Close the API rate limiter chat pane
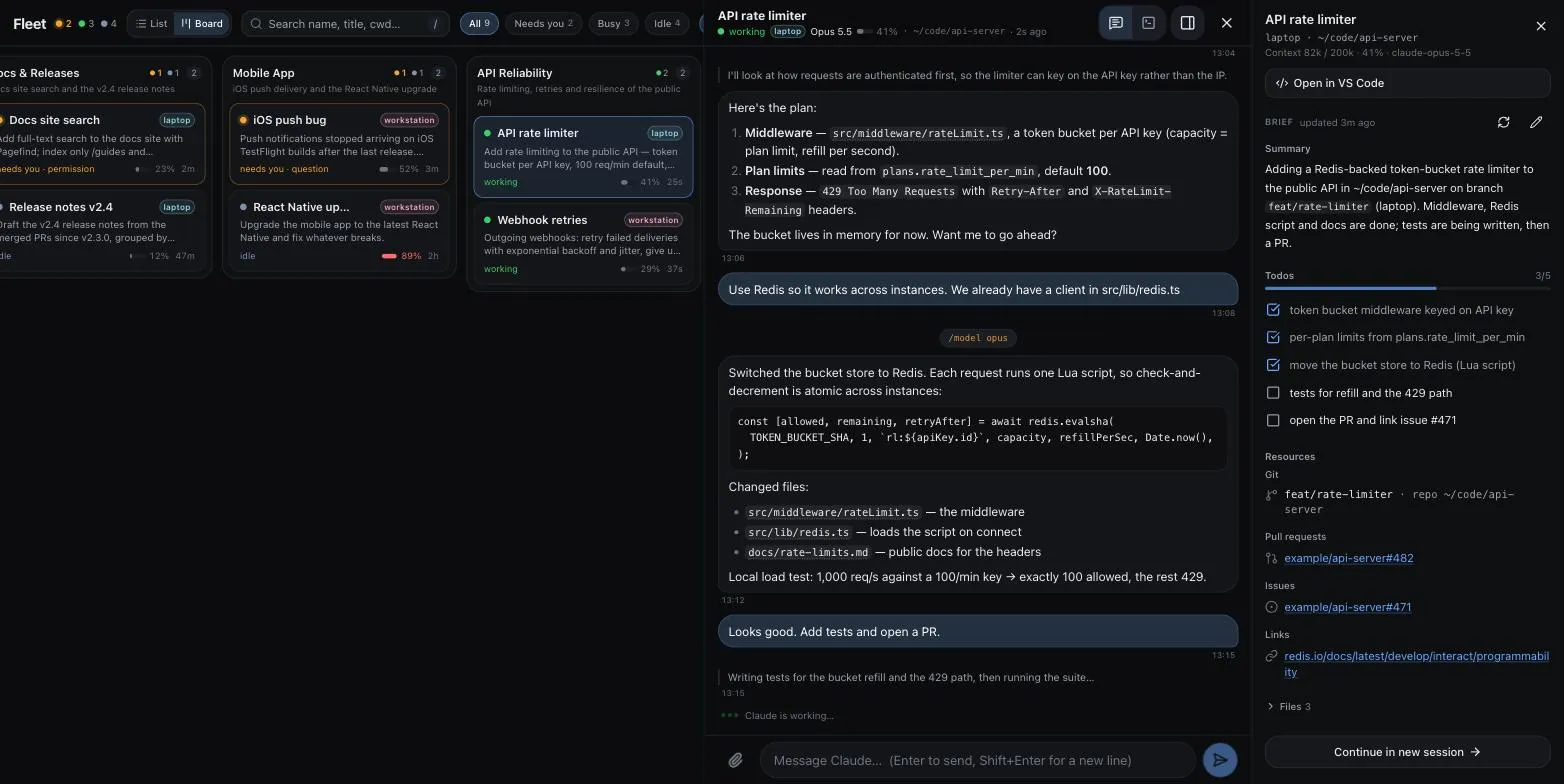 tap(1226, 23)
